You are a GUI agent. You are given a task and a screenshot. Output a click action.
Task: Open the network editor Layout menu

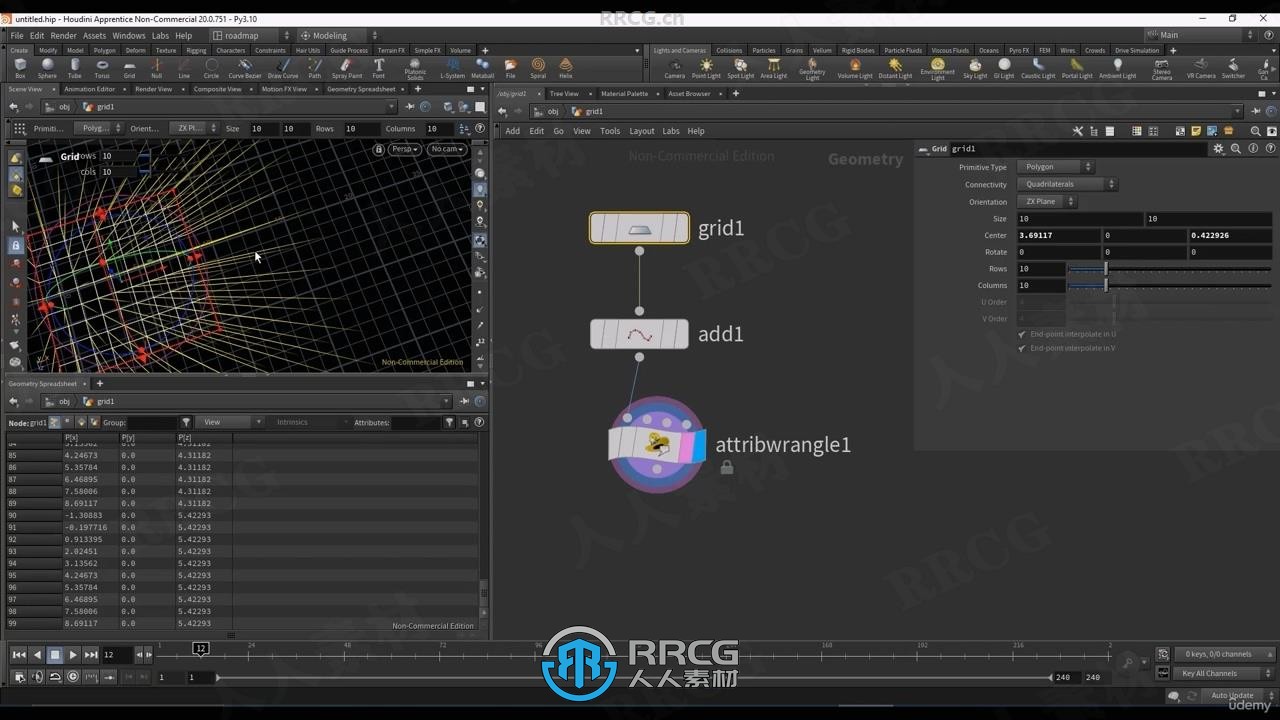(x=641, y=131)
